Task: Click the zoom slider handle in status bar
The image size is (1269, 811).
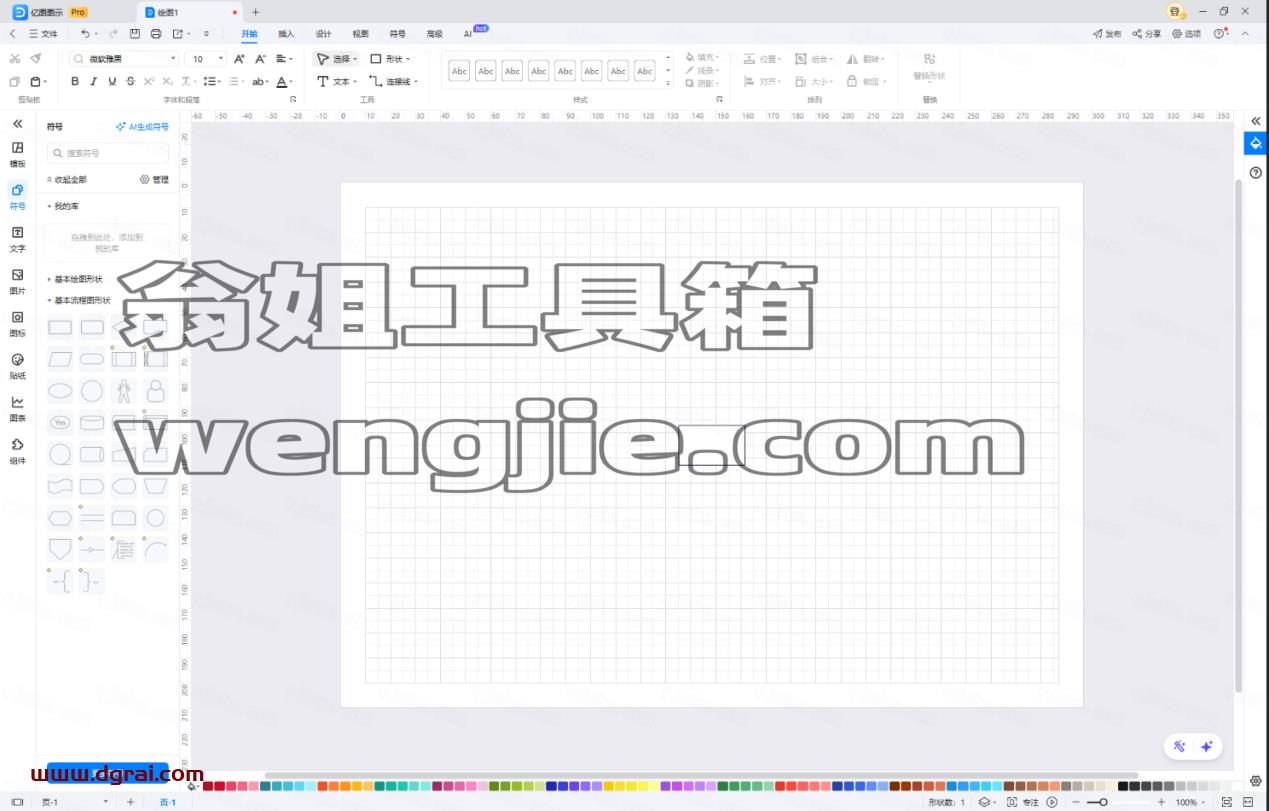Action: (1103, 802)
